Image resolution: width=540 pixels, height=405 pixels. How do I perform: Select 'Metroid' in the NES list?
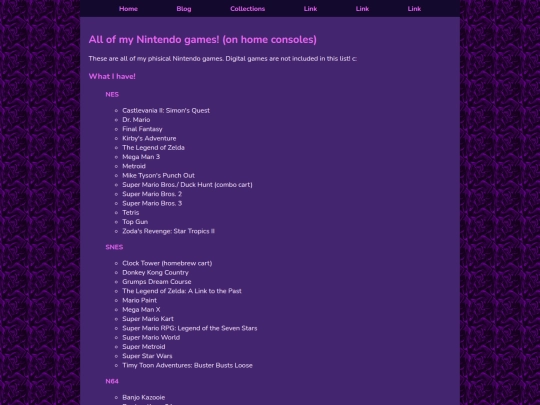point(134,166)
